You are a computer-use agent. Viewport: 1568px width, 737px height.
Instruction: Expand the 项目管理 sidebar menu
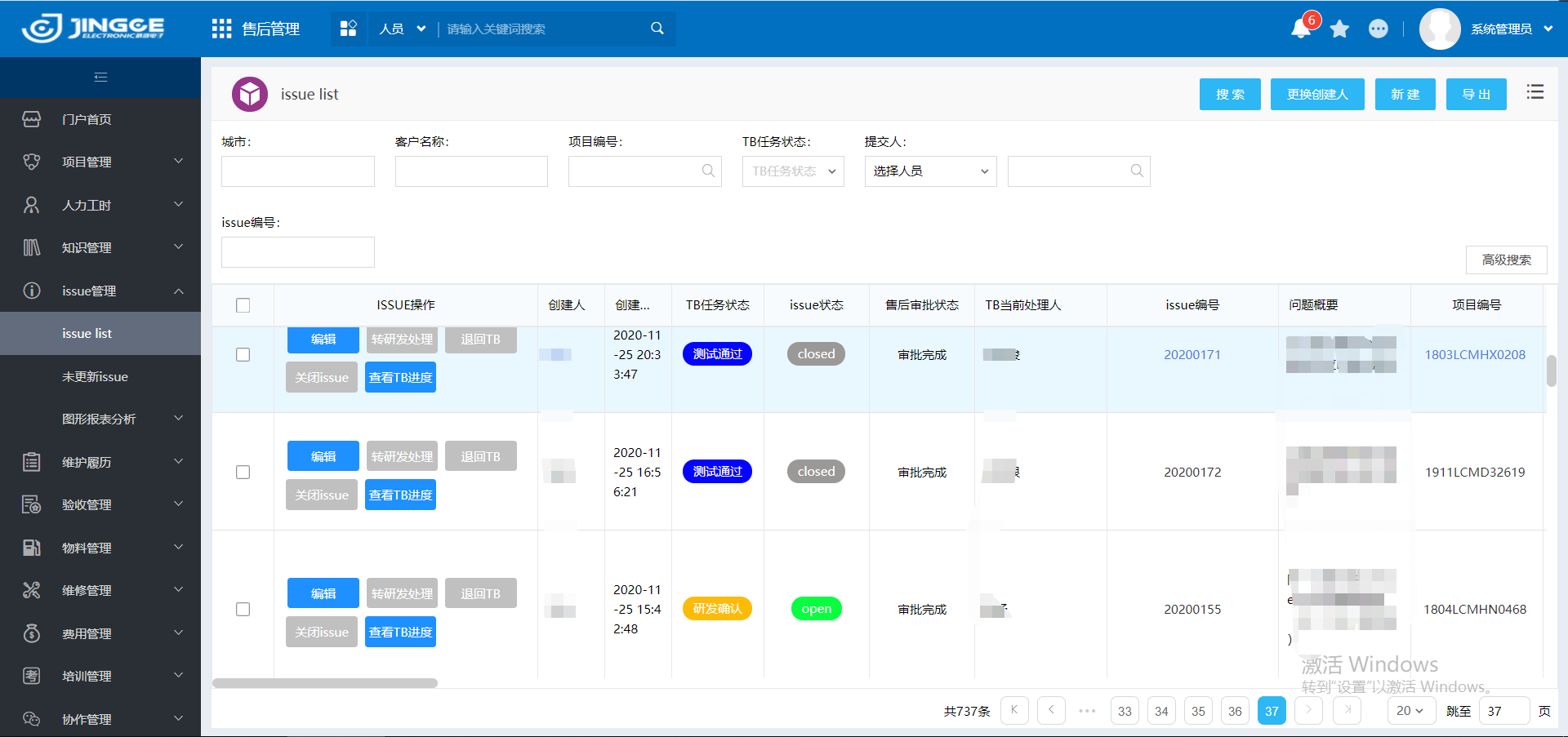click(x=100, y=162)
